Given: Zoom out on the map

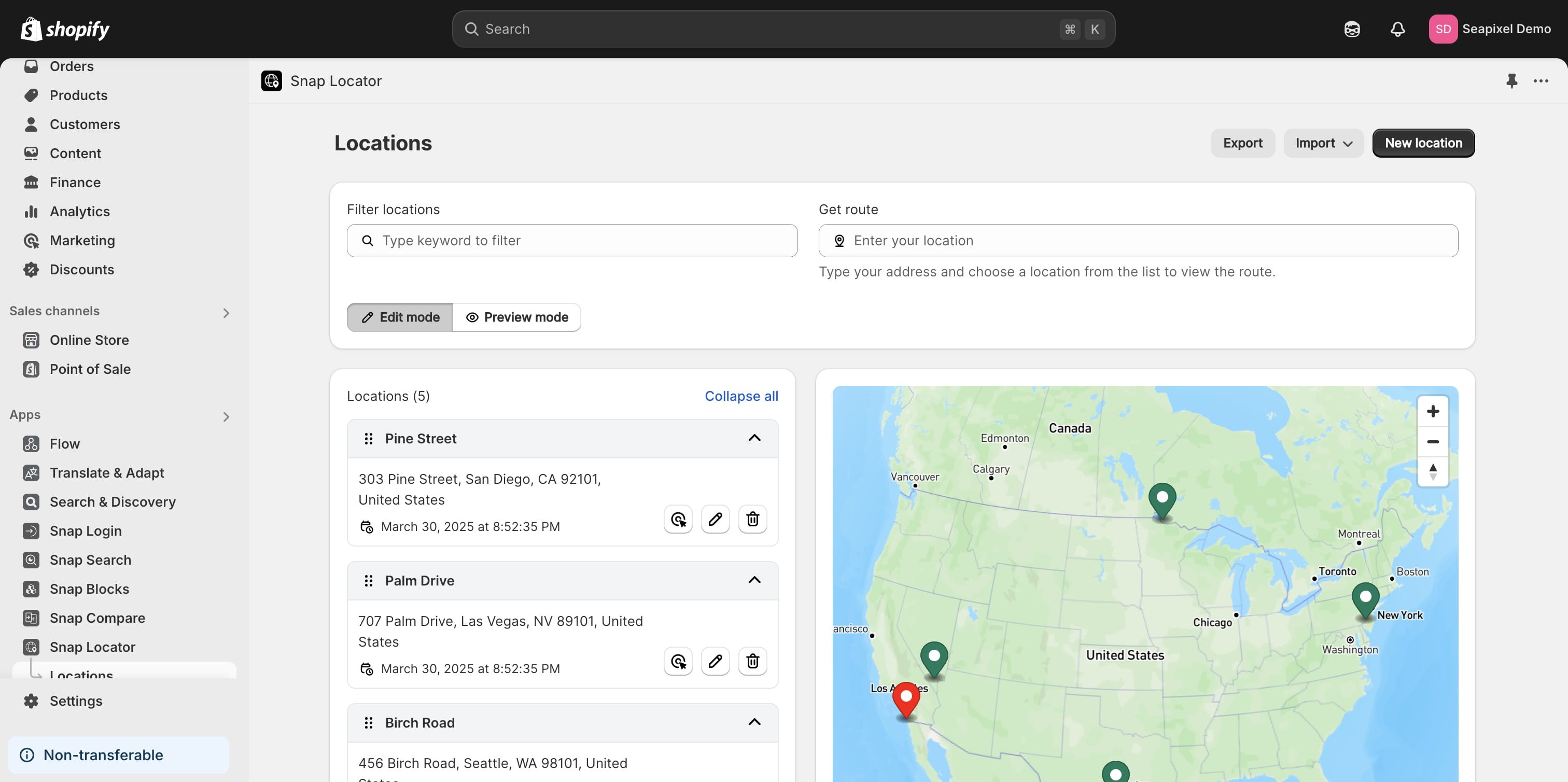Looking at the screenshot, I should [1433, 442].
